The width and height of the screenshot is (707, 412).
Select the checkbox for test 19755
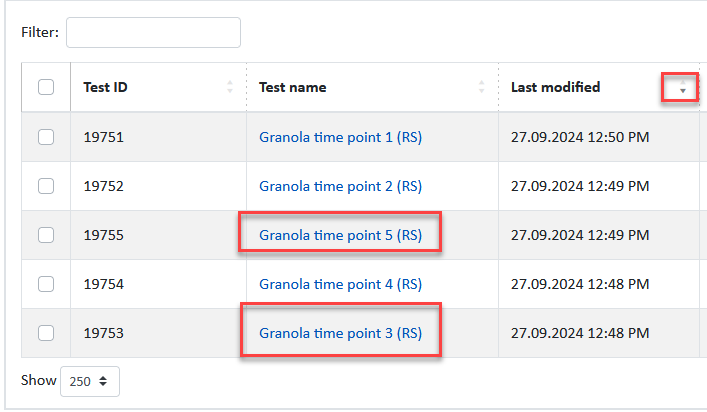coord(46,235)
